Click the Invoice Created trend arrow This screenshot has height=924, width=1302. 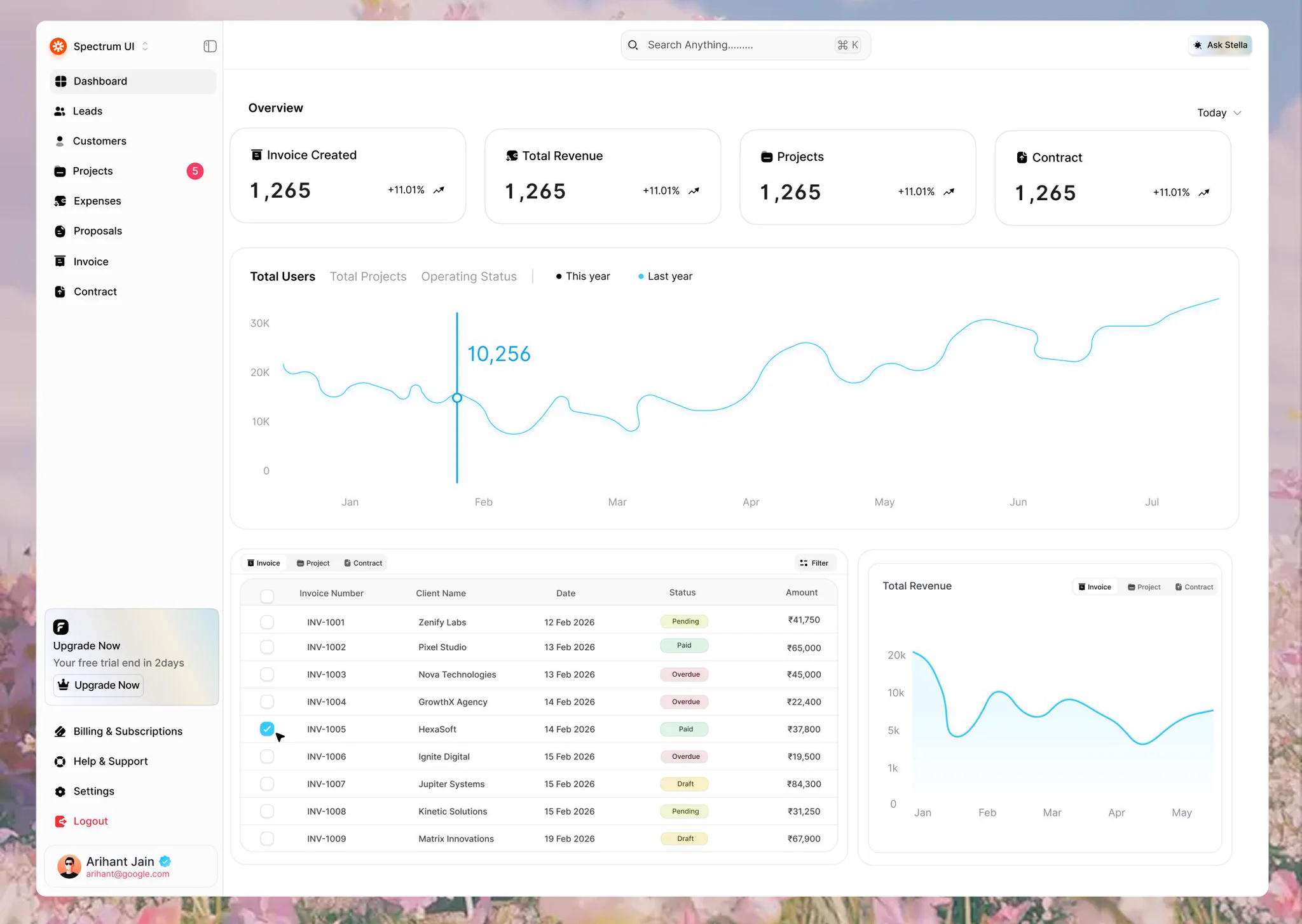pyautogui.click(x=439, y=190)
